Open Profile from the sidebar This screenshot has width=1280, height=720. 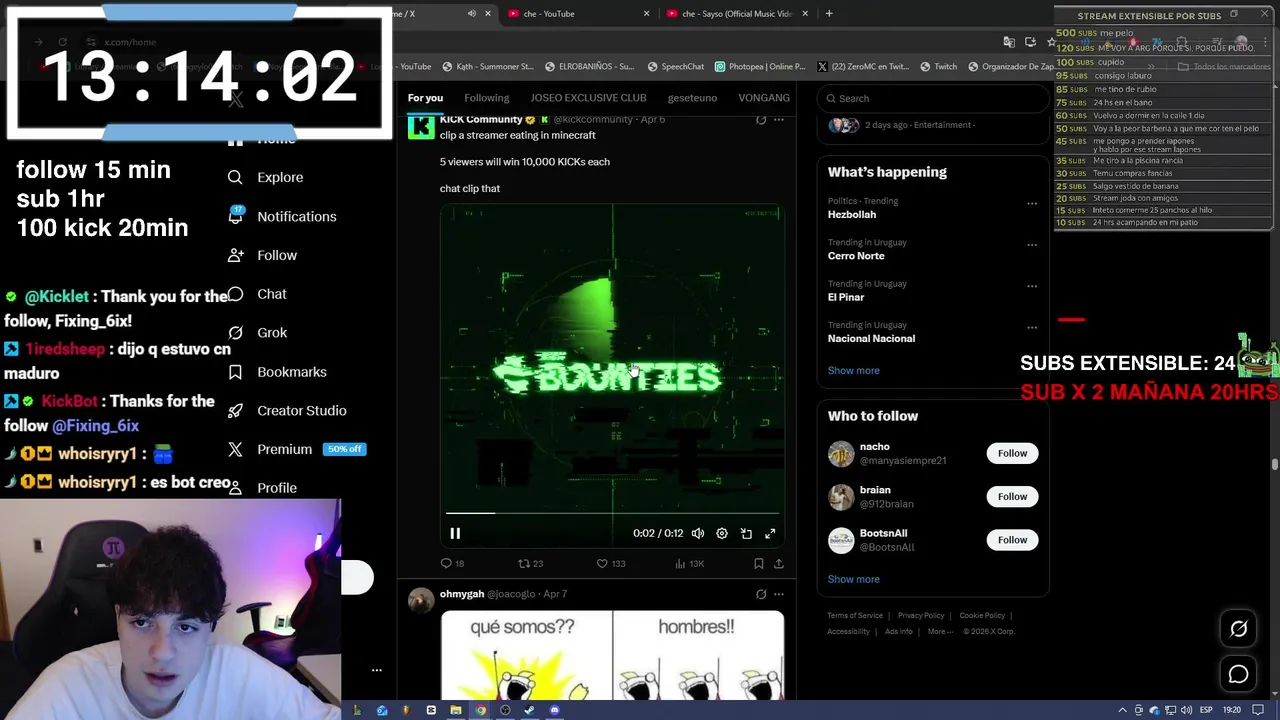[x=263, y=487]
